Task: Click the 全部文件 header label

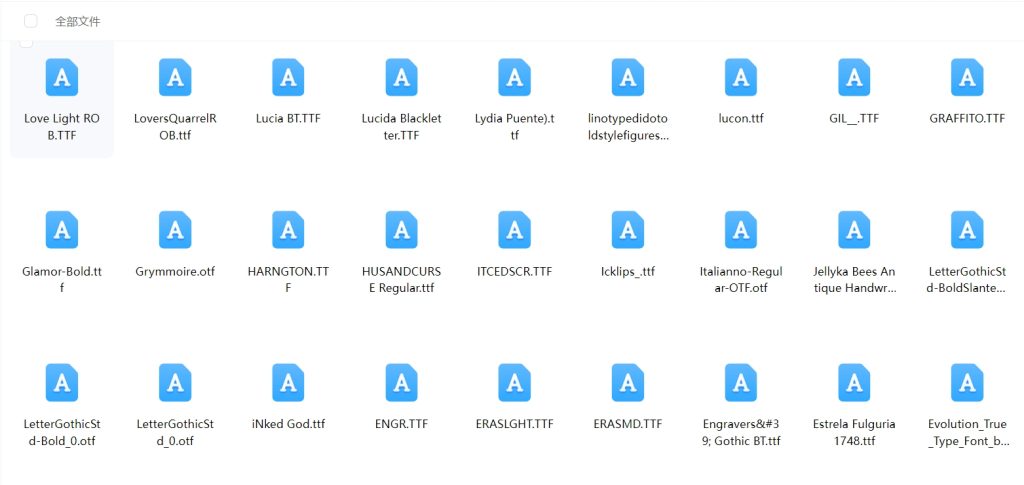Action: click(77, 21)
